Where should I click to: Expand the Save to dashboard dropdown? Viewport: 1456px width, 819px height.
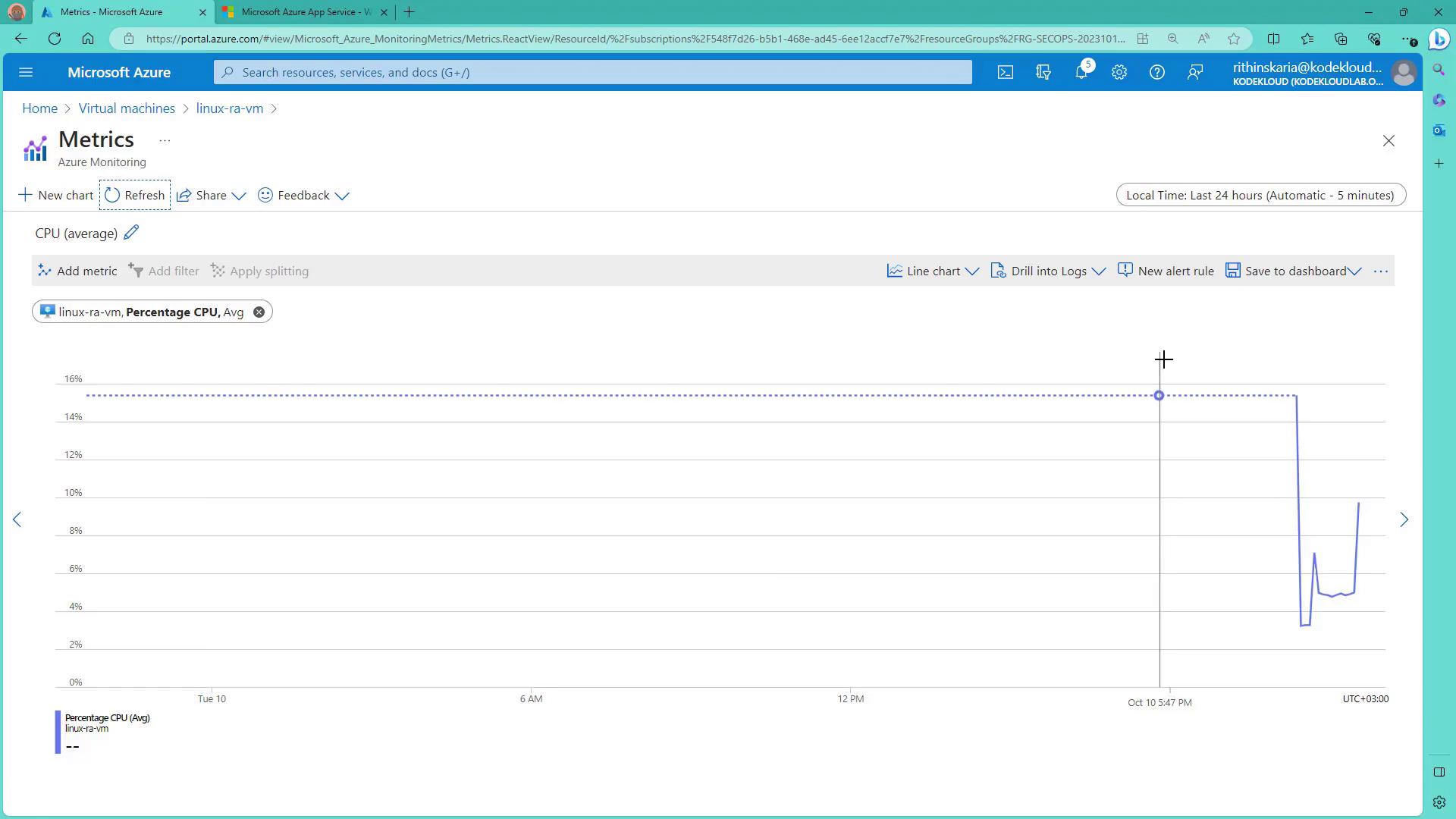pos(1354,271)
